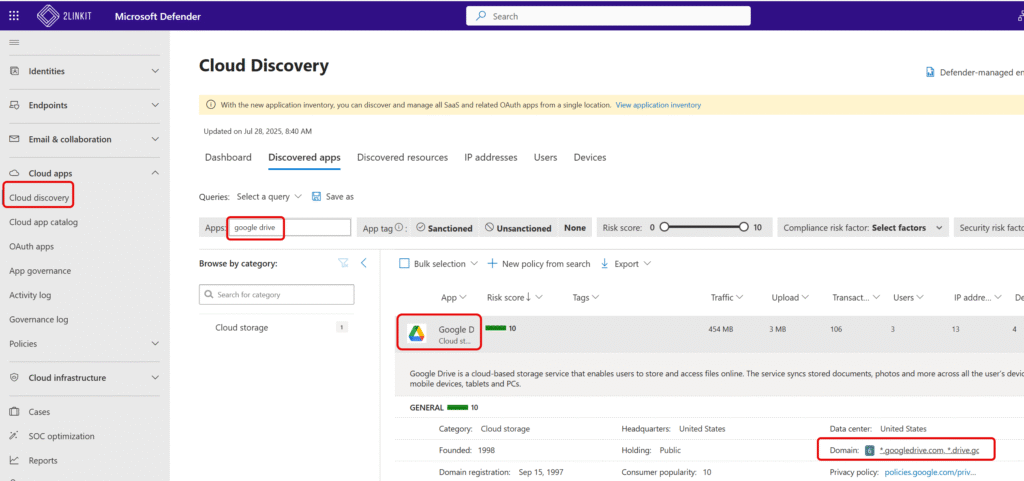Toggle the Unsanctioned app tag filter

pos(518,228)
